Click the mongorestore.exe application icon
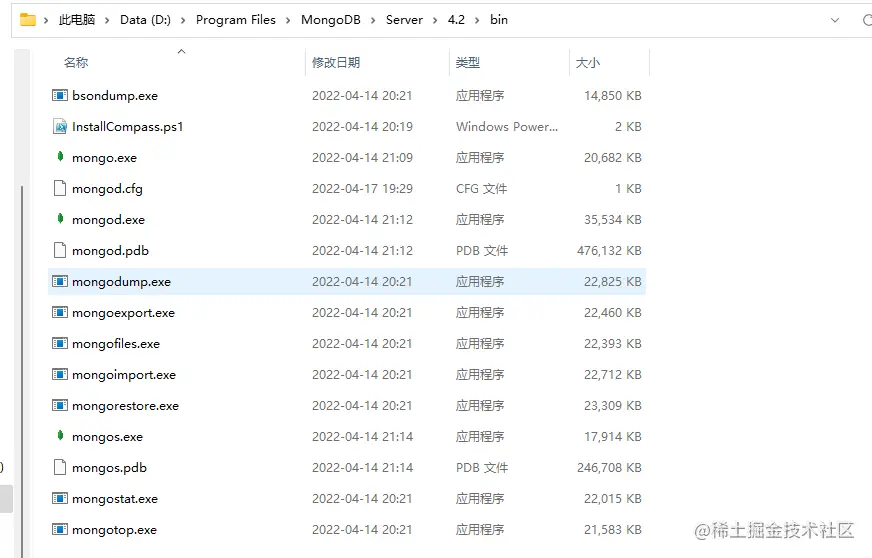Viewport: 872px width, 558px height. [x=60, y=406]
